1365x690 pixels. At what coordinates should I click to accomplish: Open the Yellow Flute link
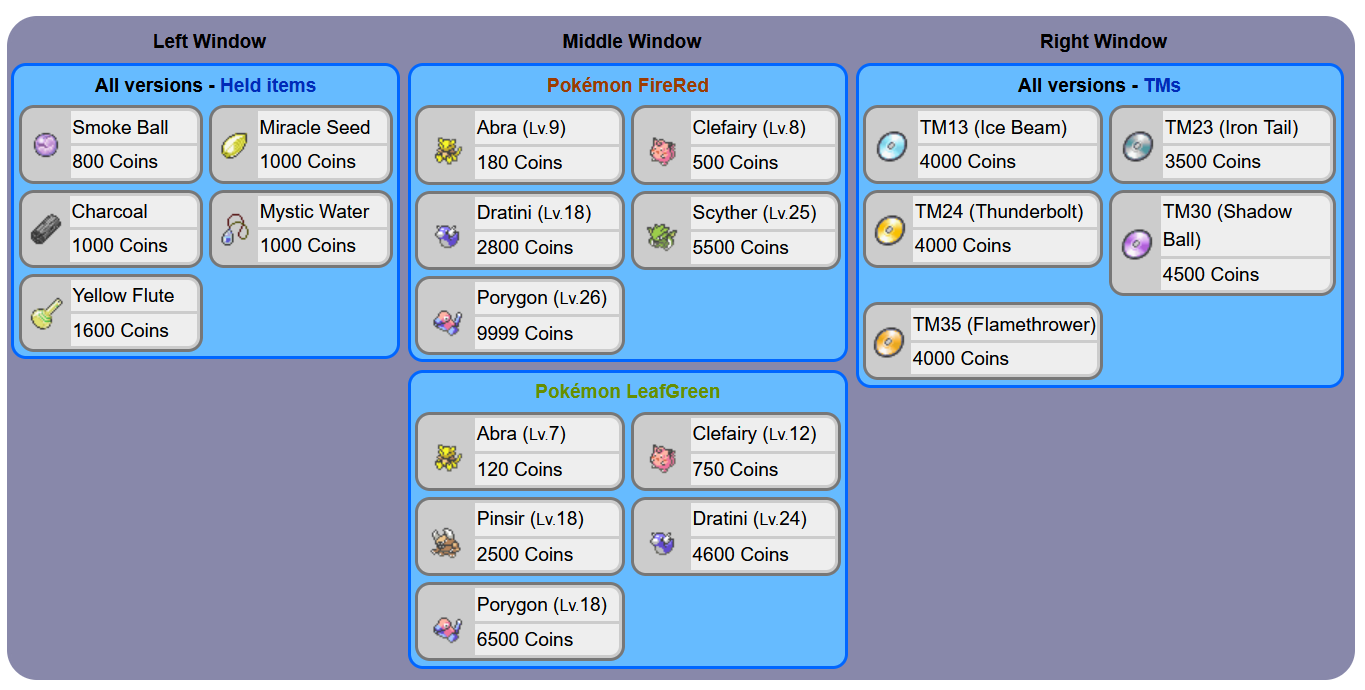pyautogui.click(x=123, y=295)
